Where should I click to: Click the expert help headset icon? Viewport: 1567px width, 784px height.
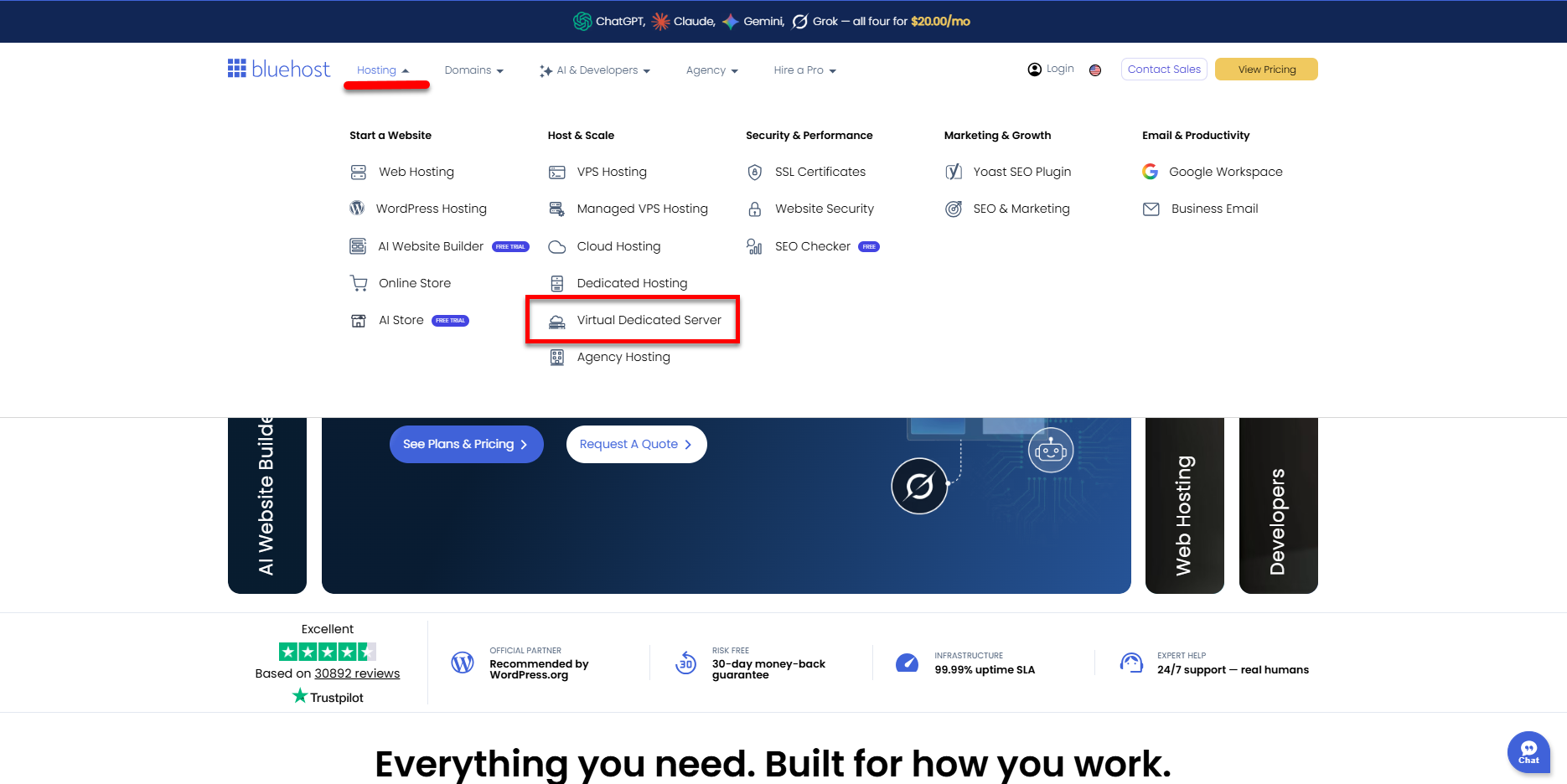pos(1131,663)
